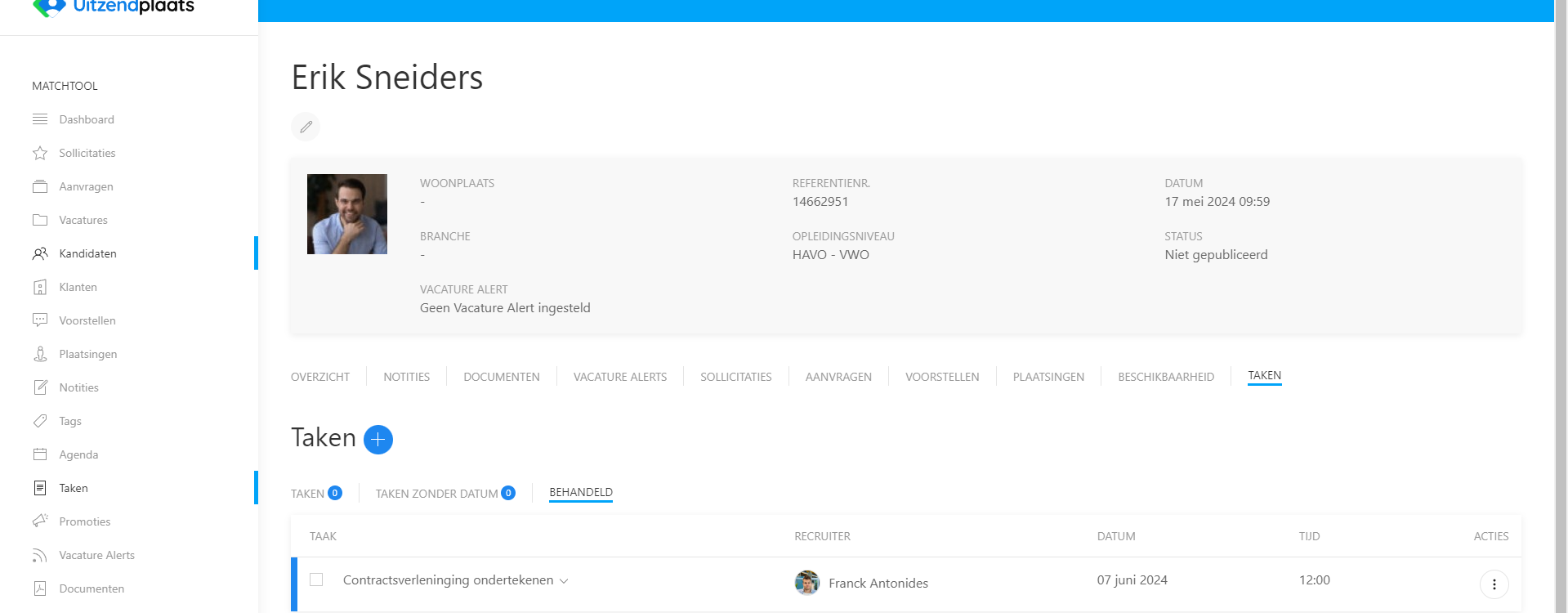Click the pencil edit icon under Erik Sneiders

click(x=306, y=127)
